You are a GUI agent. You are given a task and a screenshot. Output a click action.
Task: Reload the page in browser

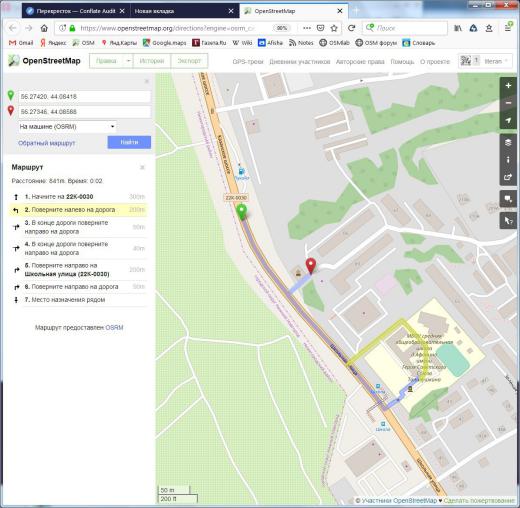coord(352,28)
